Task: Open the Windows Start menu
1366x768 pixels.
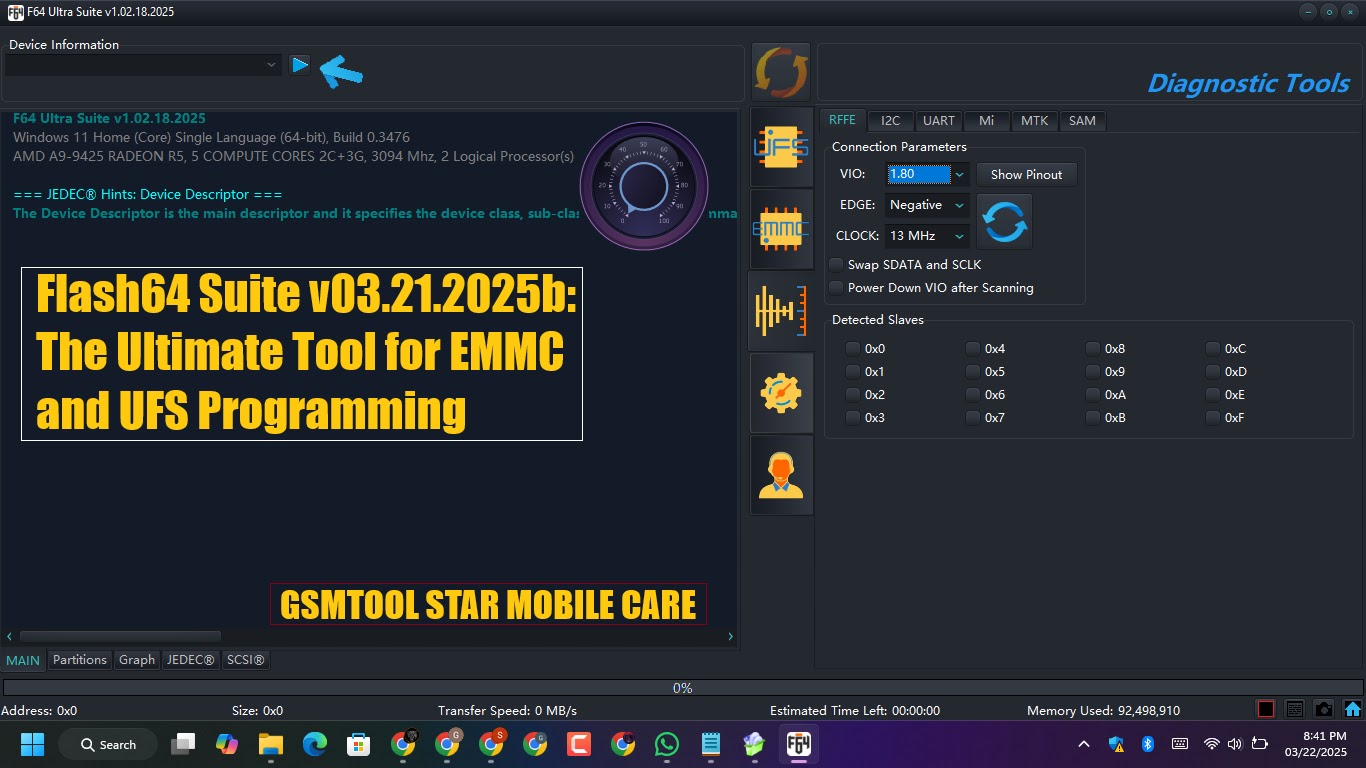Action: tap(32, 744)
